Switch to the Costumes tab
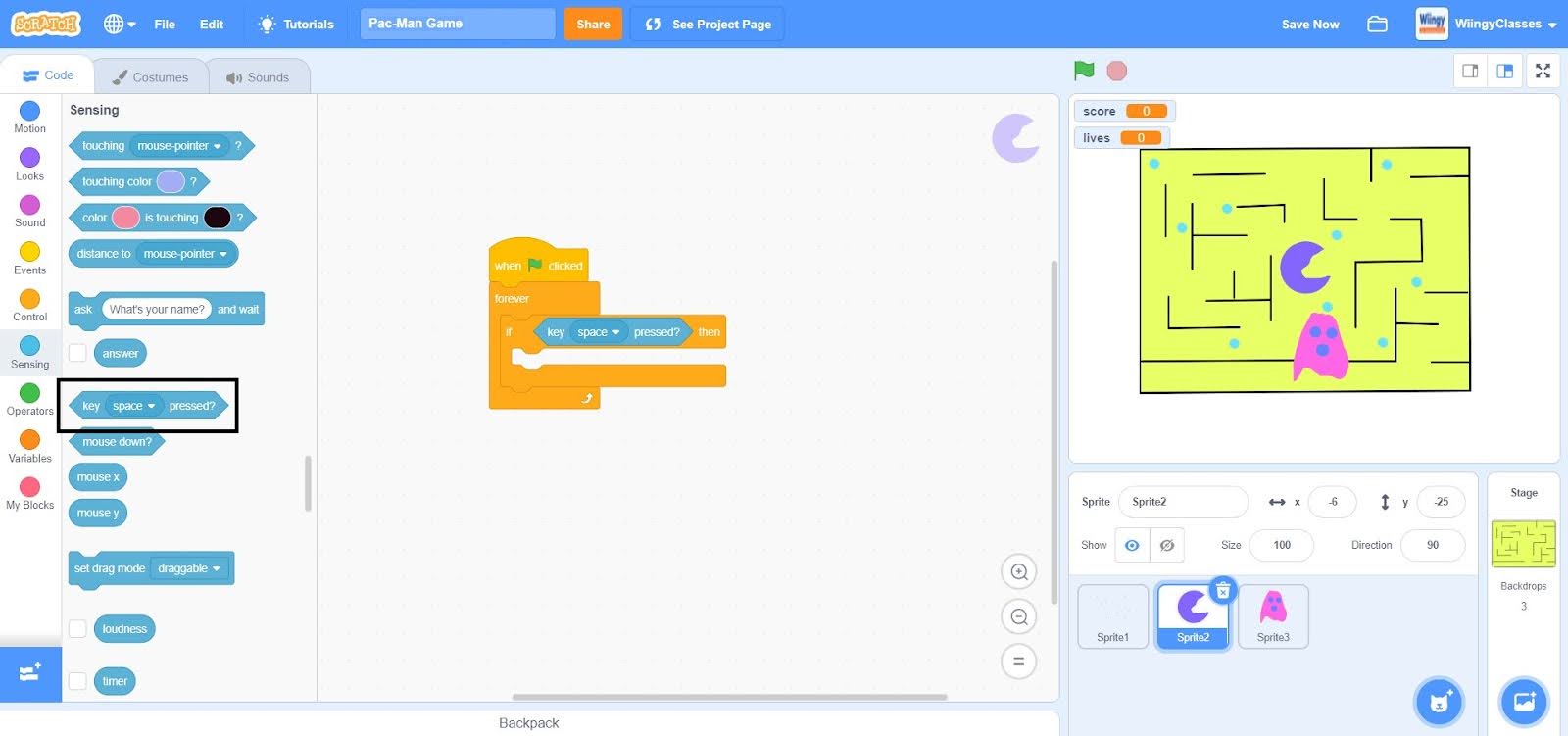The height and width of the screenshot is (736, 1568). [151, 76]
